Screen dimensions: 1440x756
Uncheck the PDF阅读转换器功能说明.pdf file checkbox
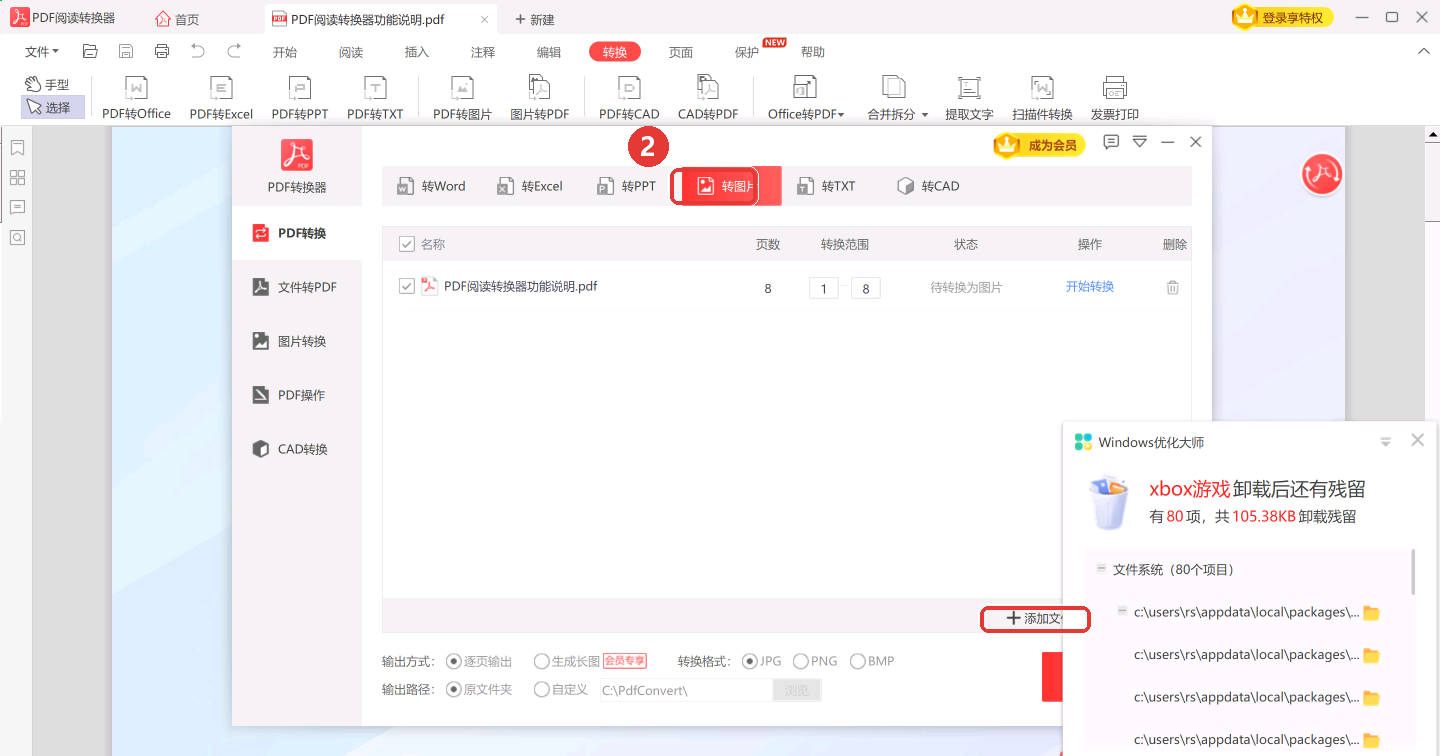(x=407, y=286)
